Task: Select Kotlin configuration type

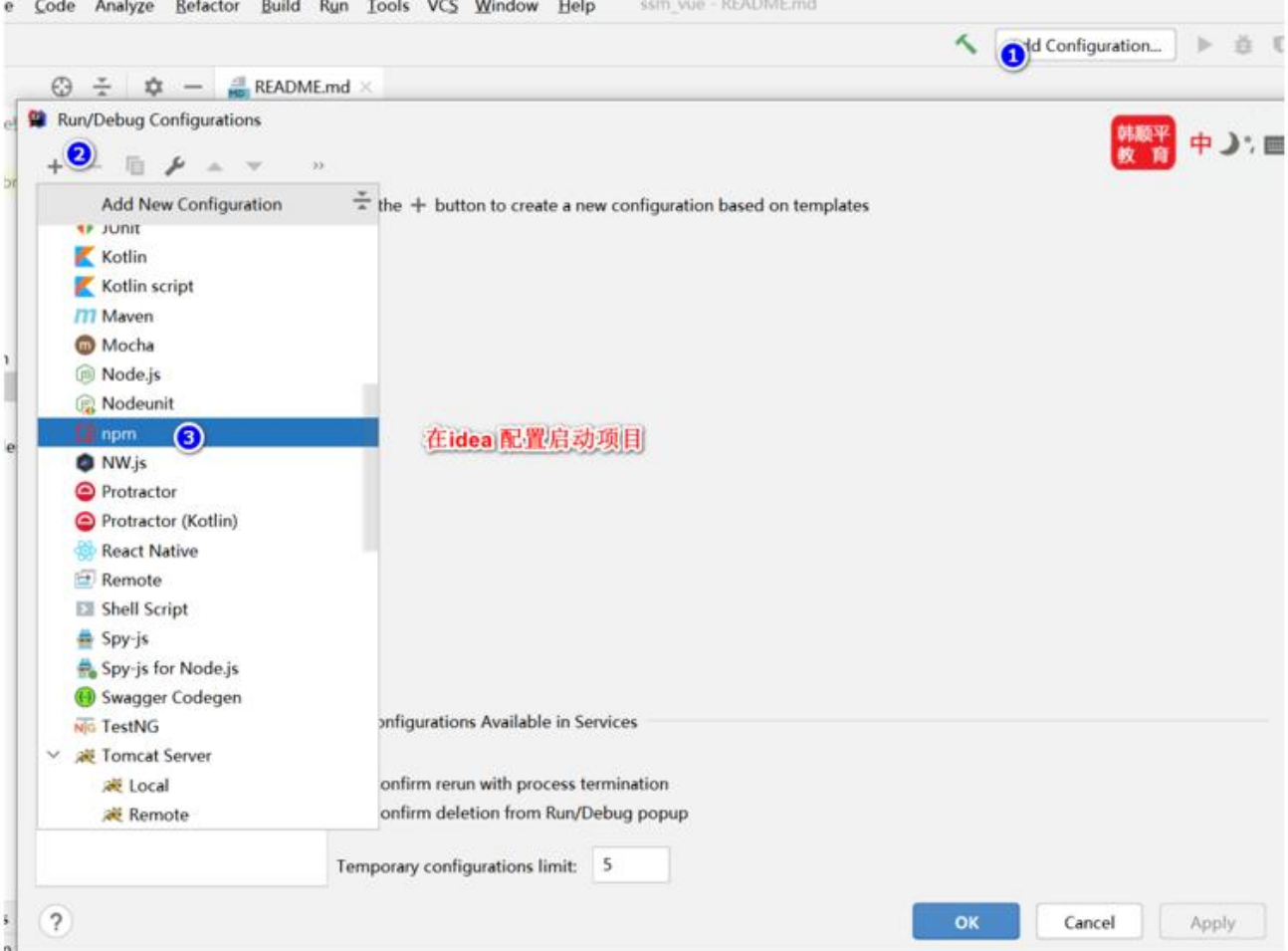Action: click(207, 257)
